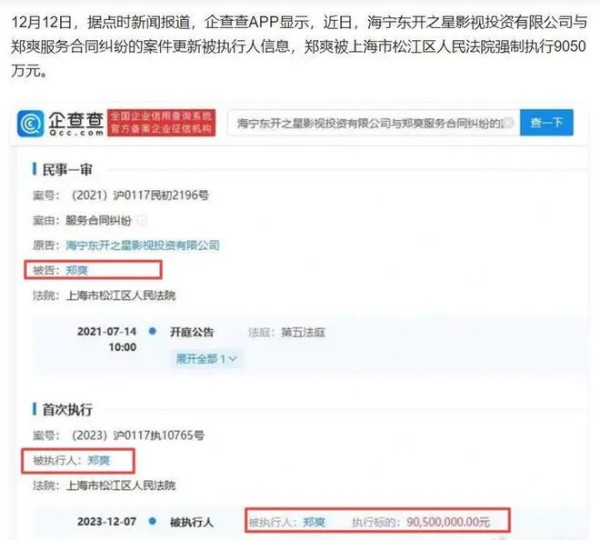Viewport: 600px width, 540px height.
Task: Focus the company search input field
Action: [373, 122]
